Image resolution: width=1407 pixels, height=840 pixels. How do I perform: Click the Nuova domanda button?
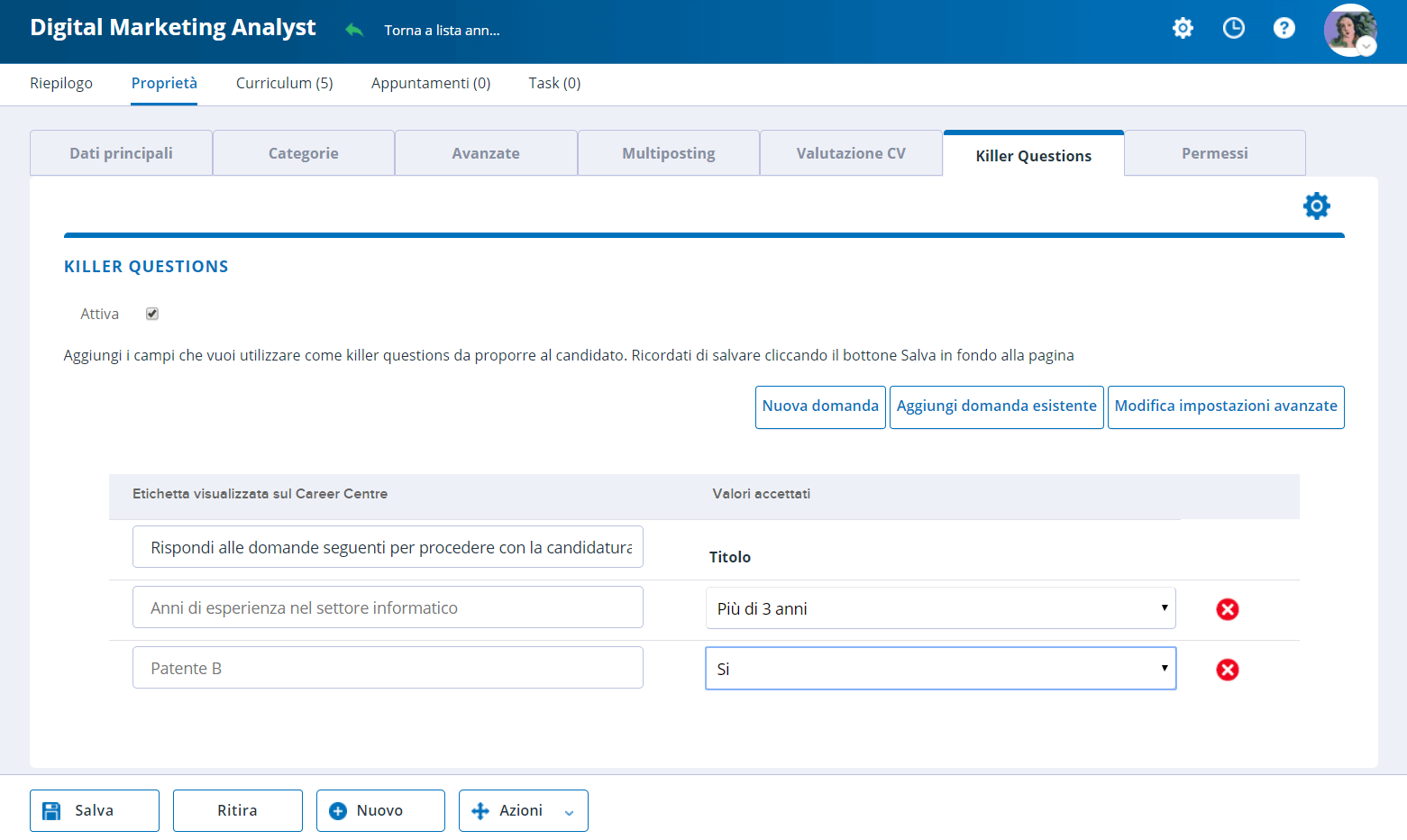click(820, 406)
